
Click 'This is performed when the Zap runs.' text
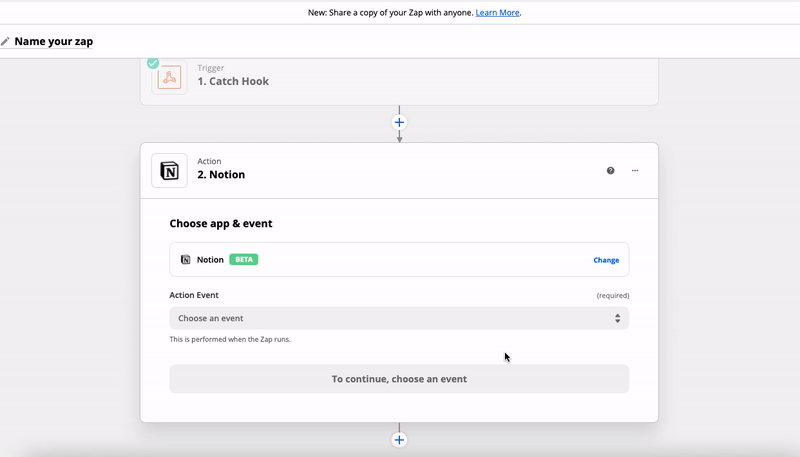pyautogui.click(x=230, y=339)
